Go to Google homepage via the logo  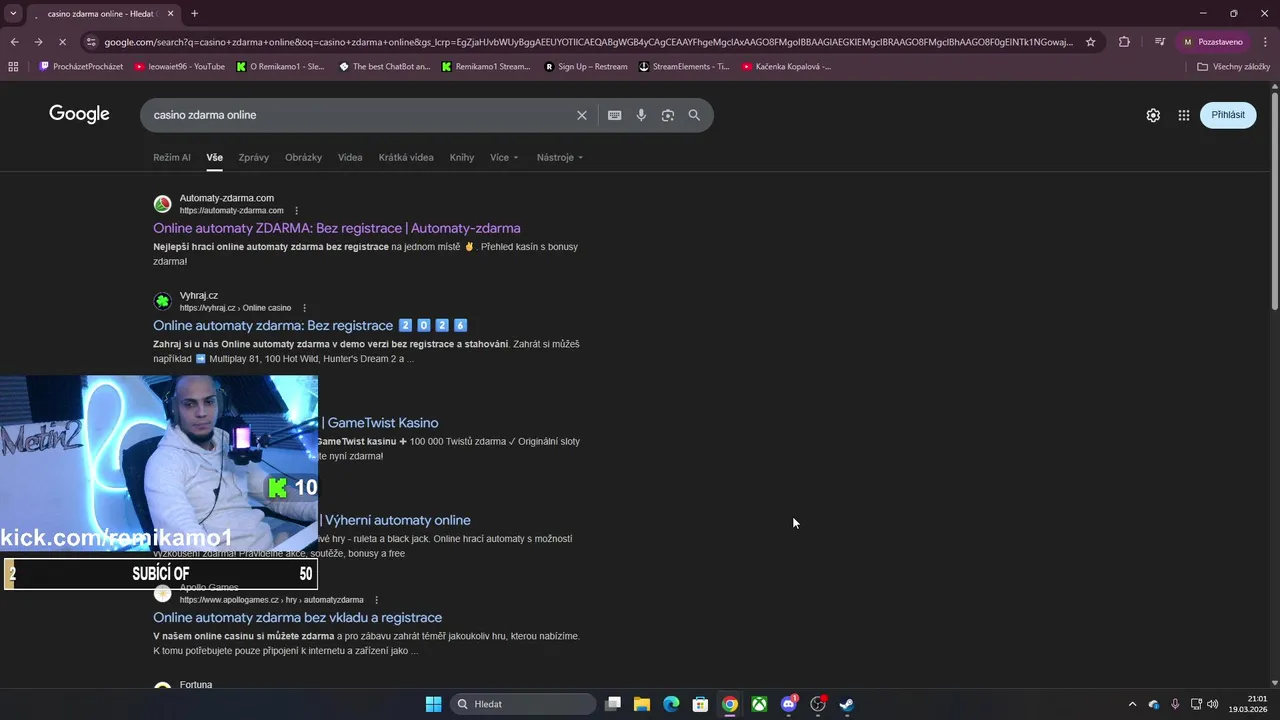pos(79,114)
